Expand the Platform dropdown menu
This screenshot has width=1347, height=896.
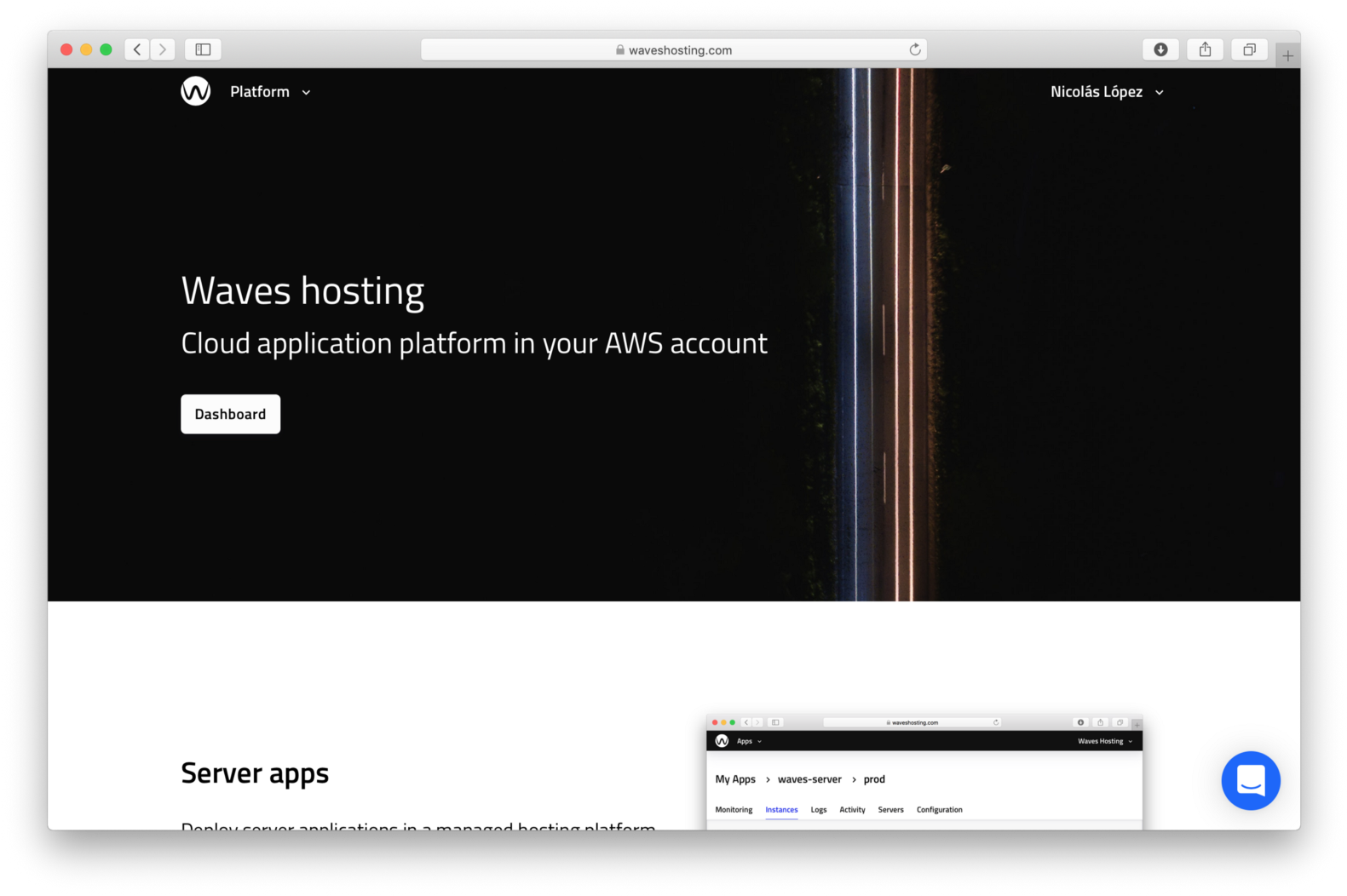pyautogui.click(x=270, y=92)
